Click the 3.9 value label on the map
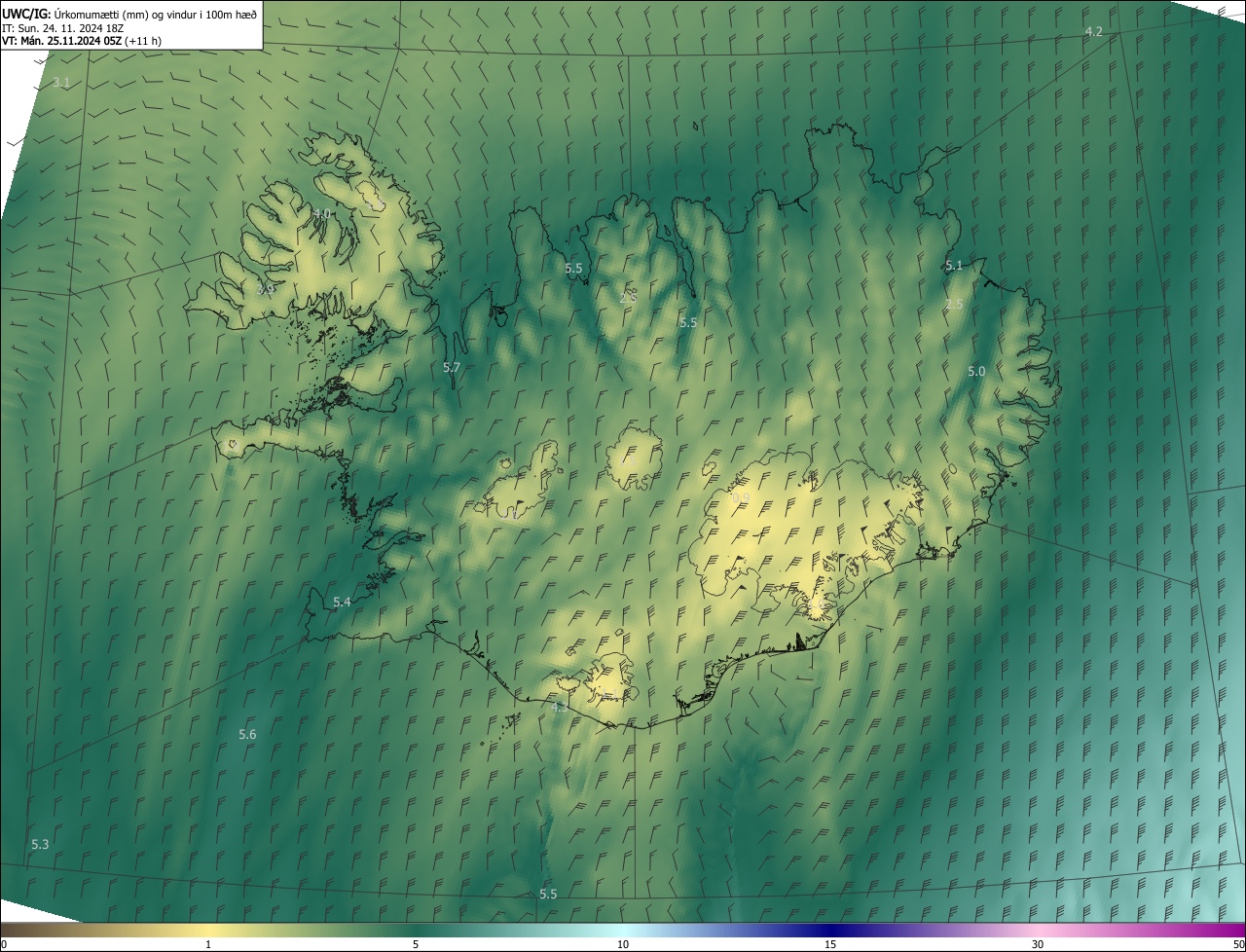The image size is (1246, 952). coord(265,289)
